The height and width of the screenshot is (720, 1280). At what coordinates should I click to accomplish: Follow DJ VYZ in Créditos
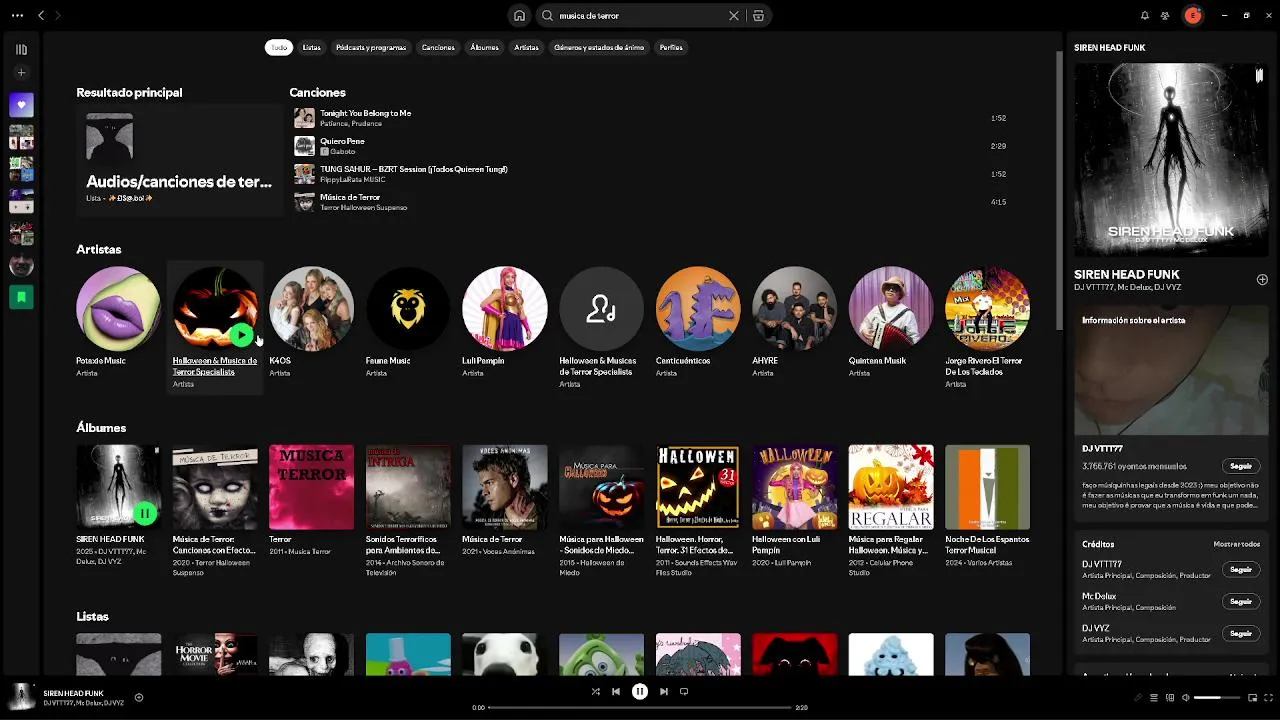click(x=1240, y=634)
